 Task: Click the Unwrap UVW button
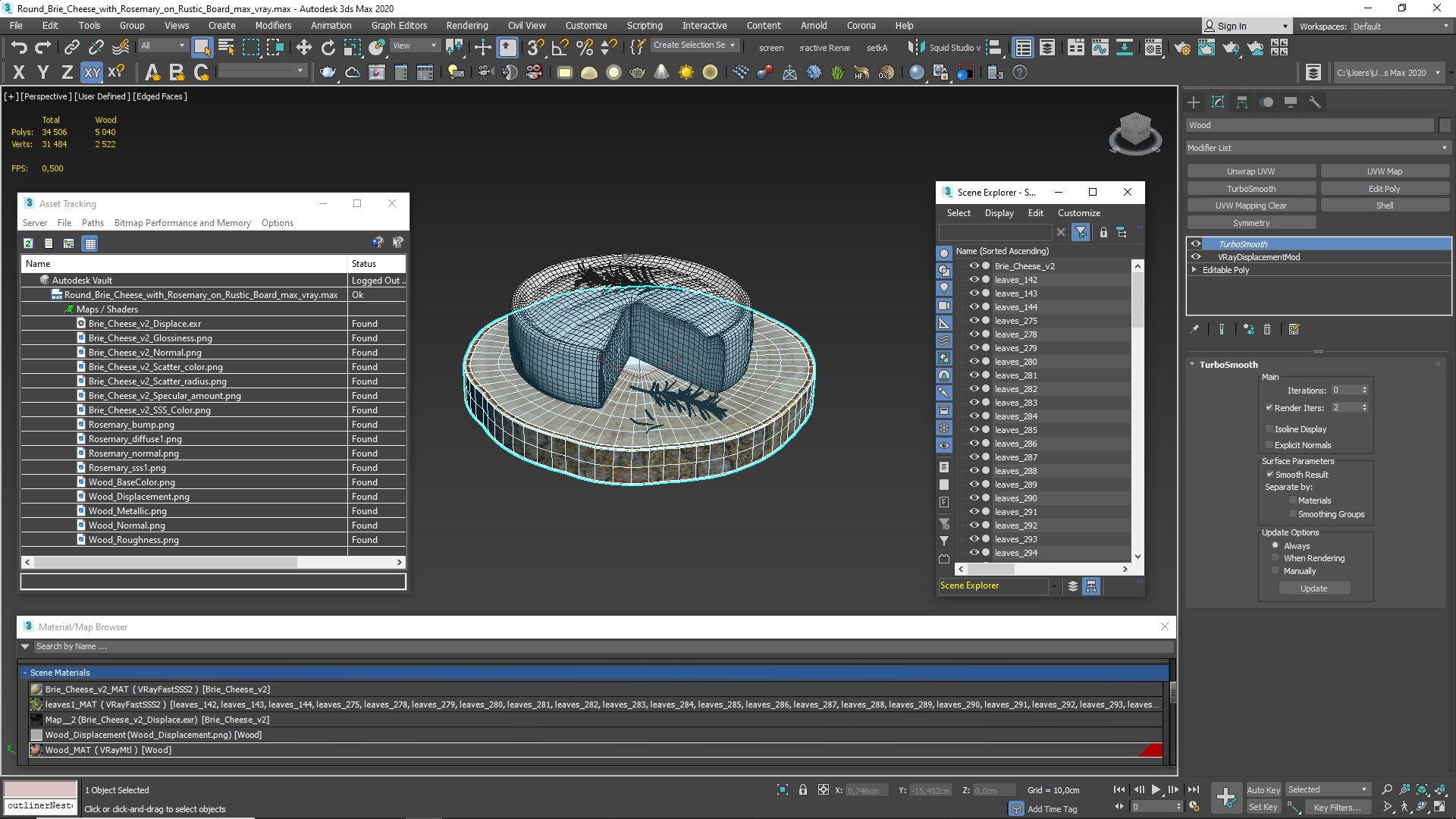point(1251,171)
